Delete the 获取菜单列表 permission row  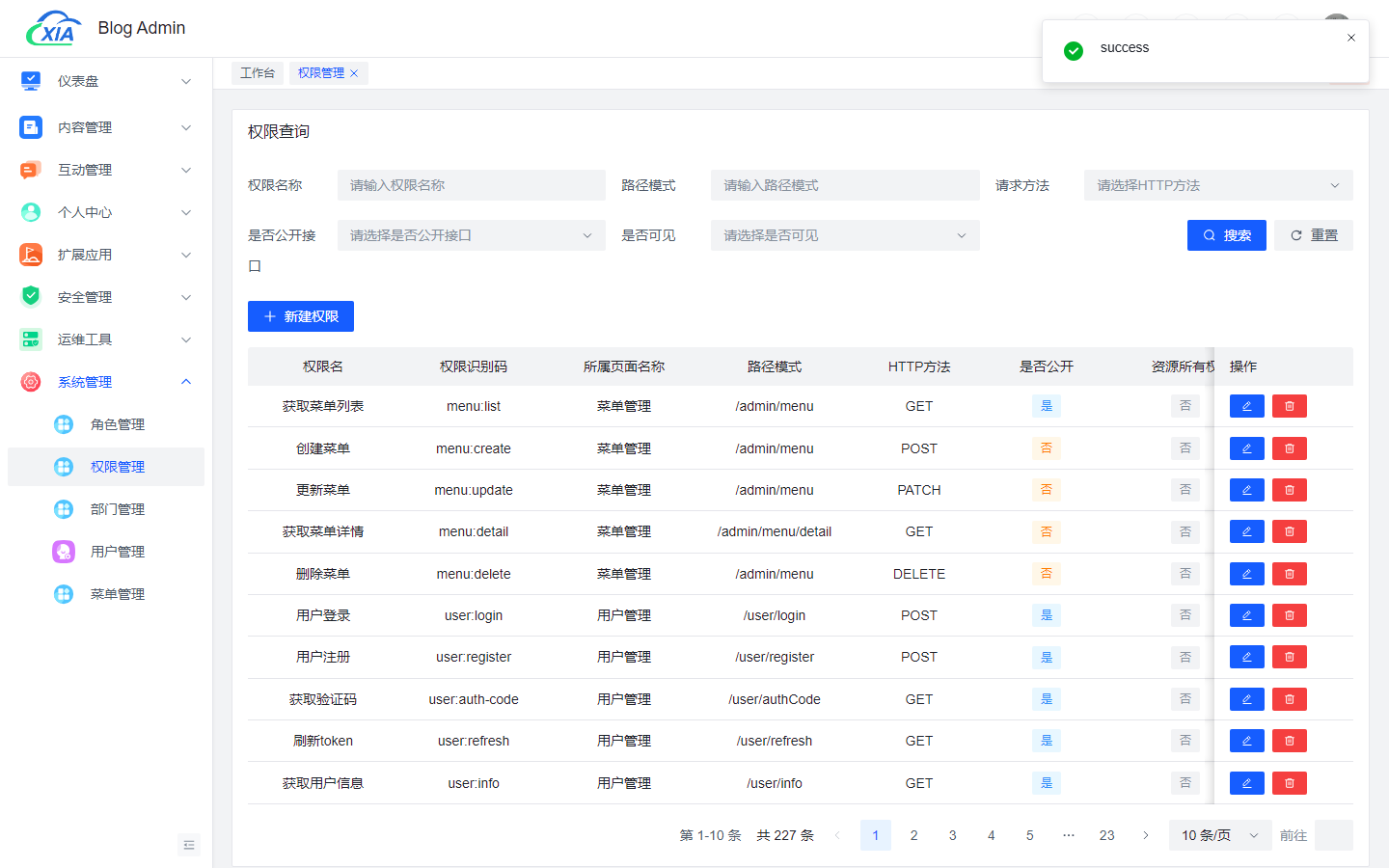[x=1290, y=406]
